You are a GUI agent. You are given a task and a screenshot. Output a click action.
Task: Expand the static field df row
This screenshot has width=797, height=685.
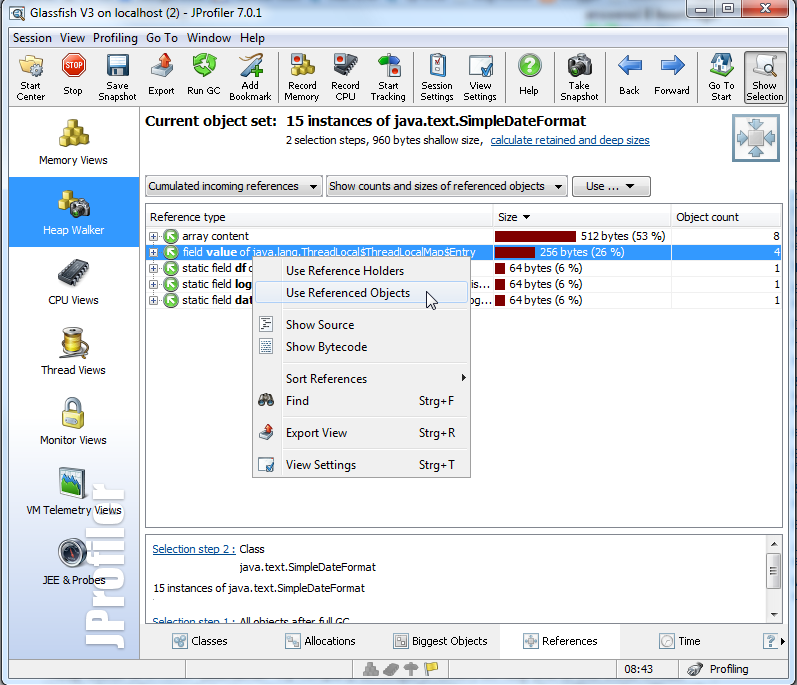154,268
